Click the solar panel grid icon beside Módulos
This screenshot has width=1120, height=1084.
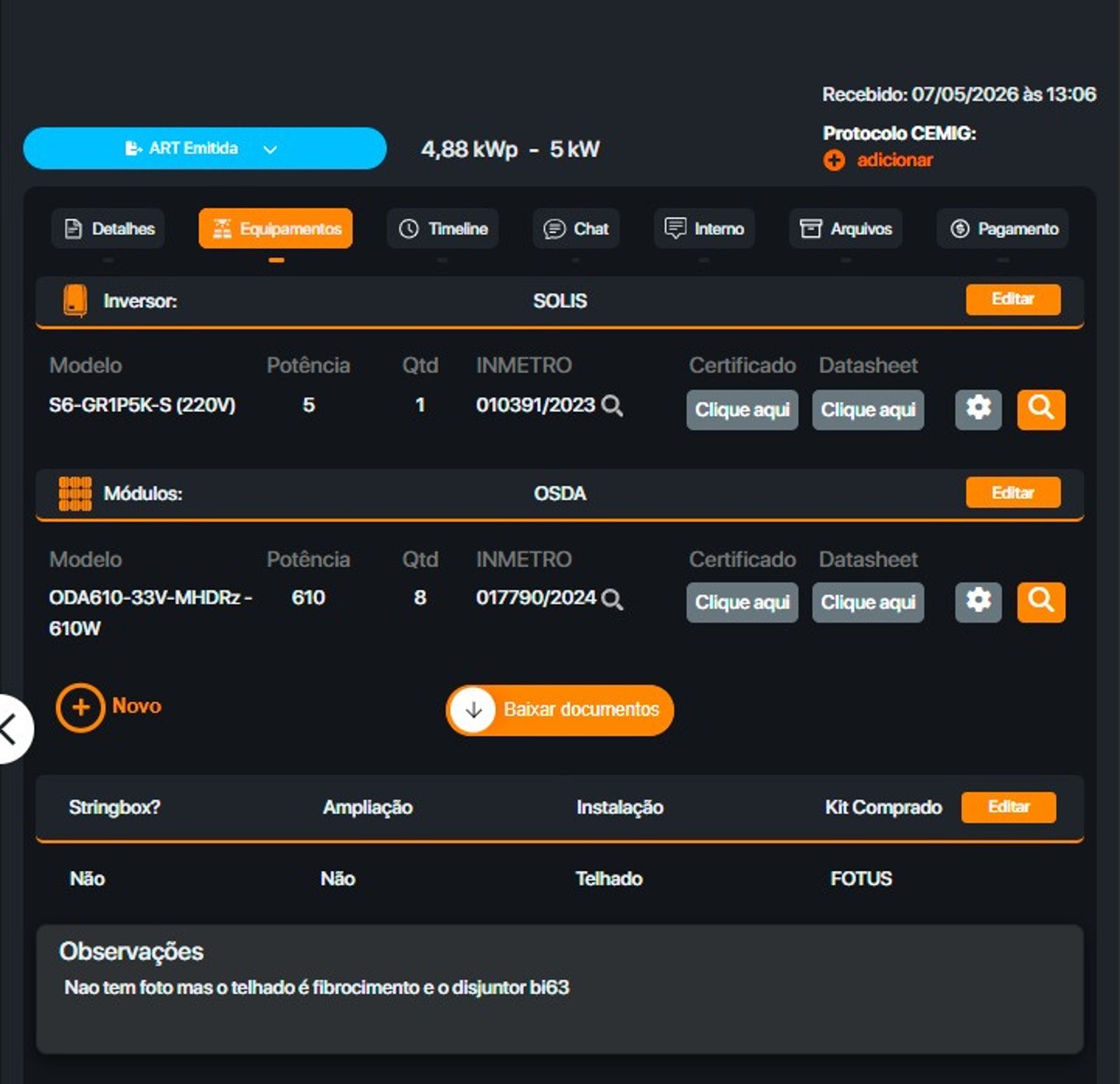point(75,494)
